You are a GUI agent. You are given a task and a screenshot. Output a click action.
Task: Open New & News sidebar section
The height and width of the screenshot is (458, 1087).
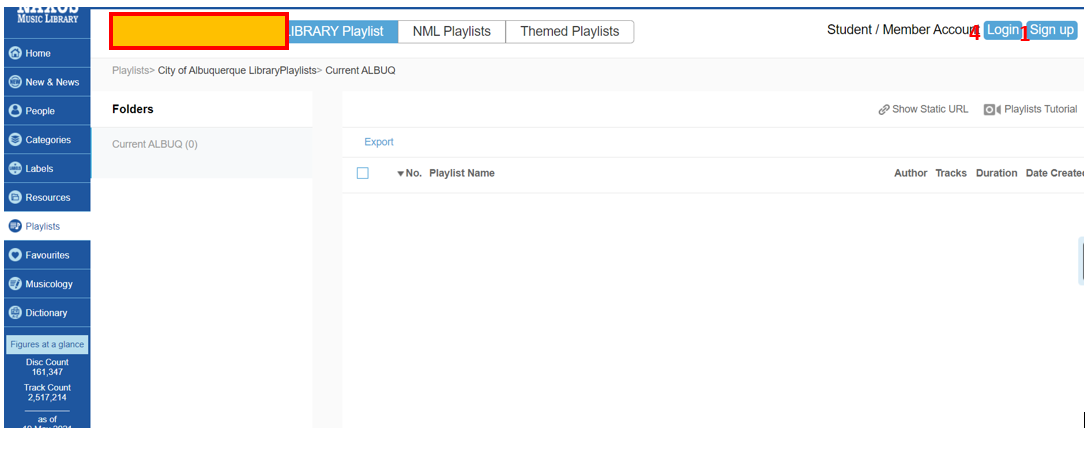click(x=47, y=82)
